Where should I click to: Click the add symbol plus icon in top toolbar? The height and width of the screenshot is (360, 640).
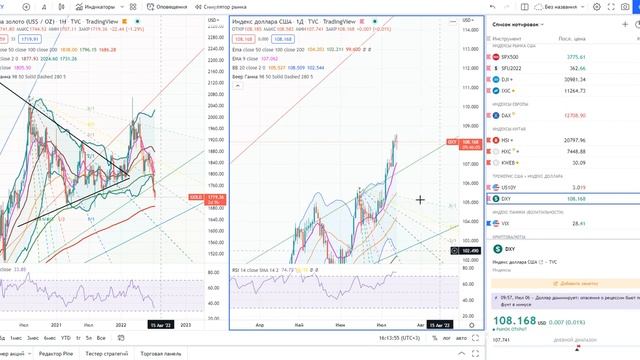(26, 7)
